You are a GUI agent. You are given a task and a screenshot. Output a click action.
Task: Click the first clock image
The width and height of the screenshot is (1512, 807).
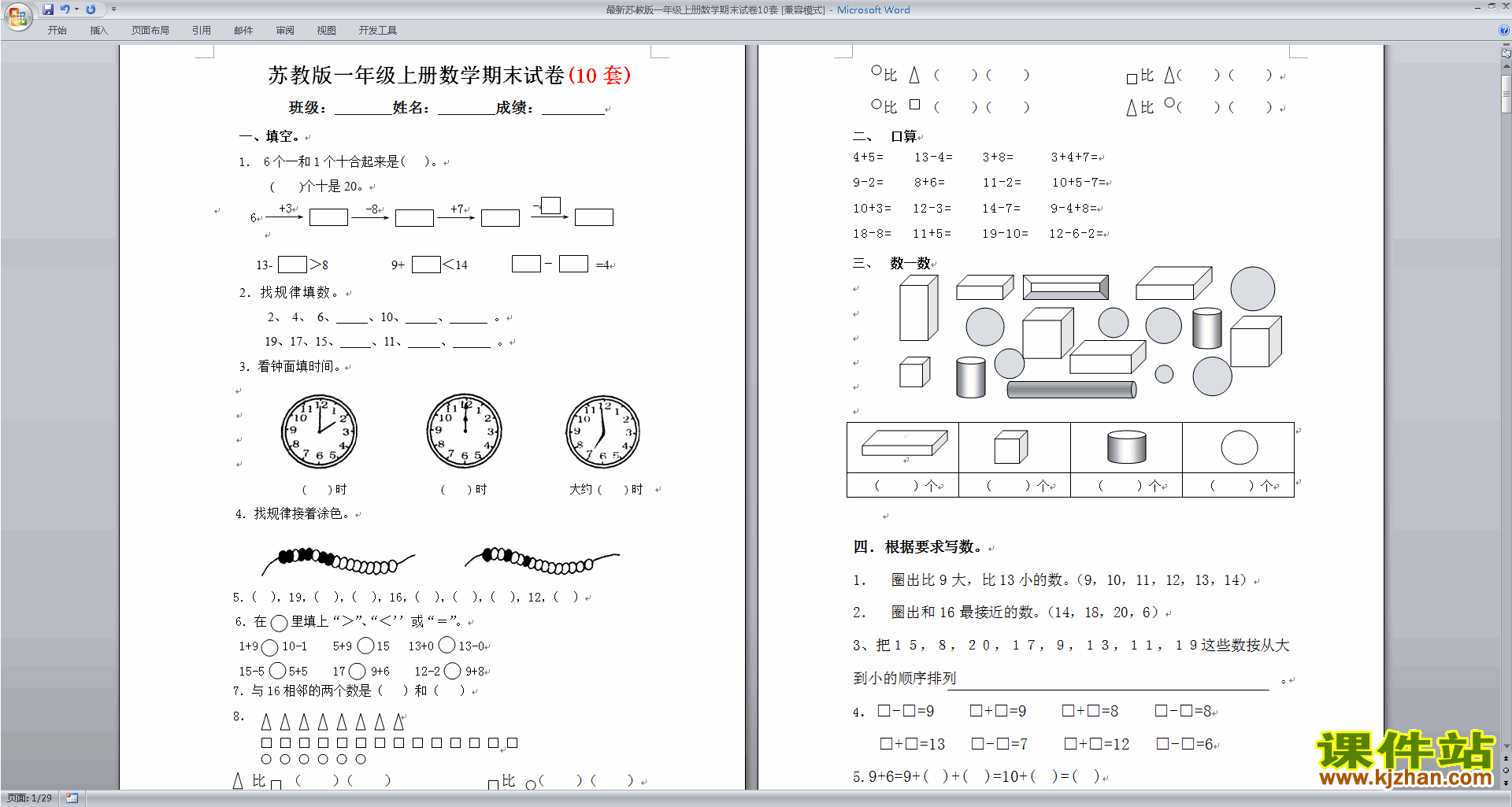click(319, 432)
